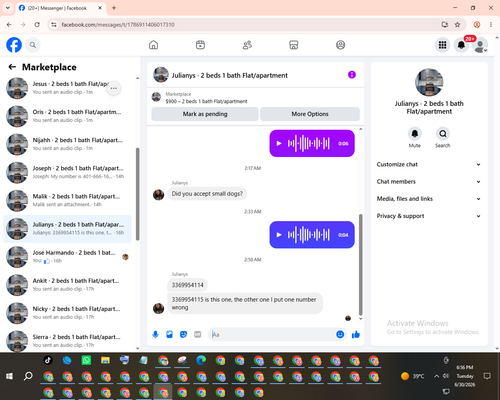500x400 pixels.
Task: Bookmark this page with star icon
Action: [x=457, y=25]
